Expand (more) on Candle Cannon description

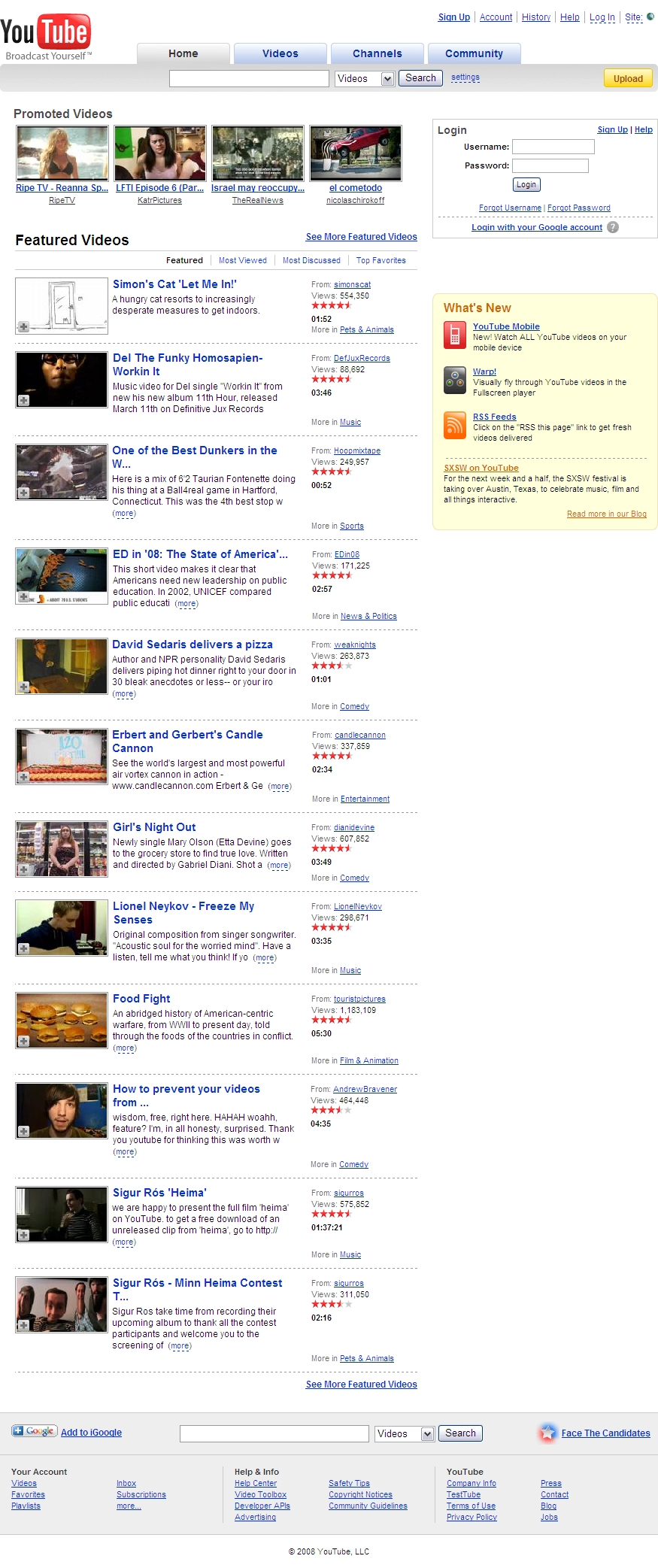(280, 787)
